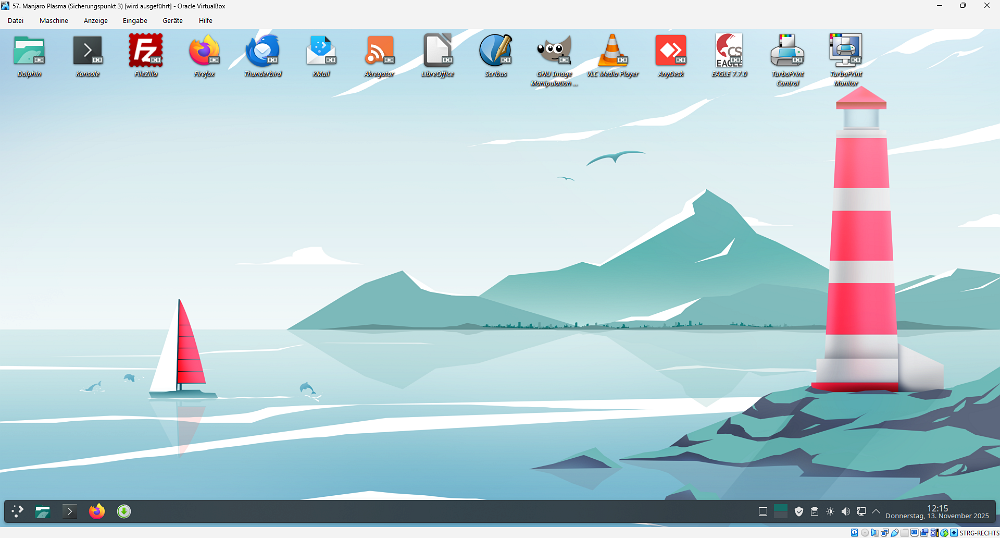
Task: Open the Anzeige menu
Action: (96, 20)
